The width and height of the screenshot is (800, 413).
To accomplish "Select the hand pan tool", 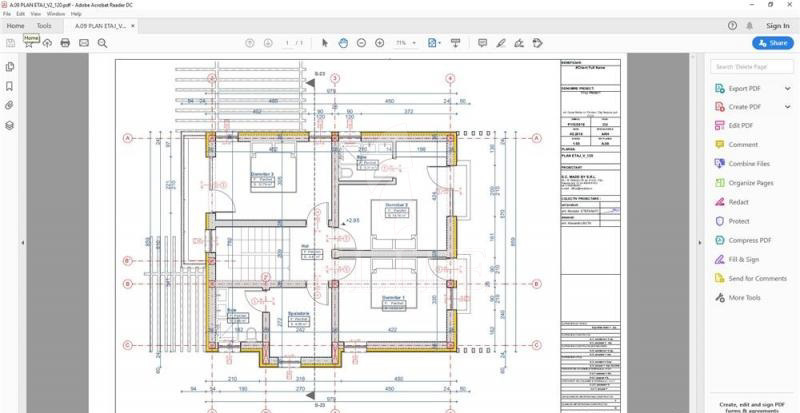I will 343,43.
